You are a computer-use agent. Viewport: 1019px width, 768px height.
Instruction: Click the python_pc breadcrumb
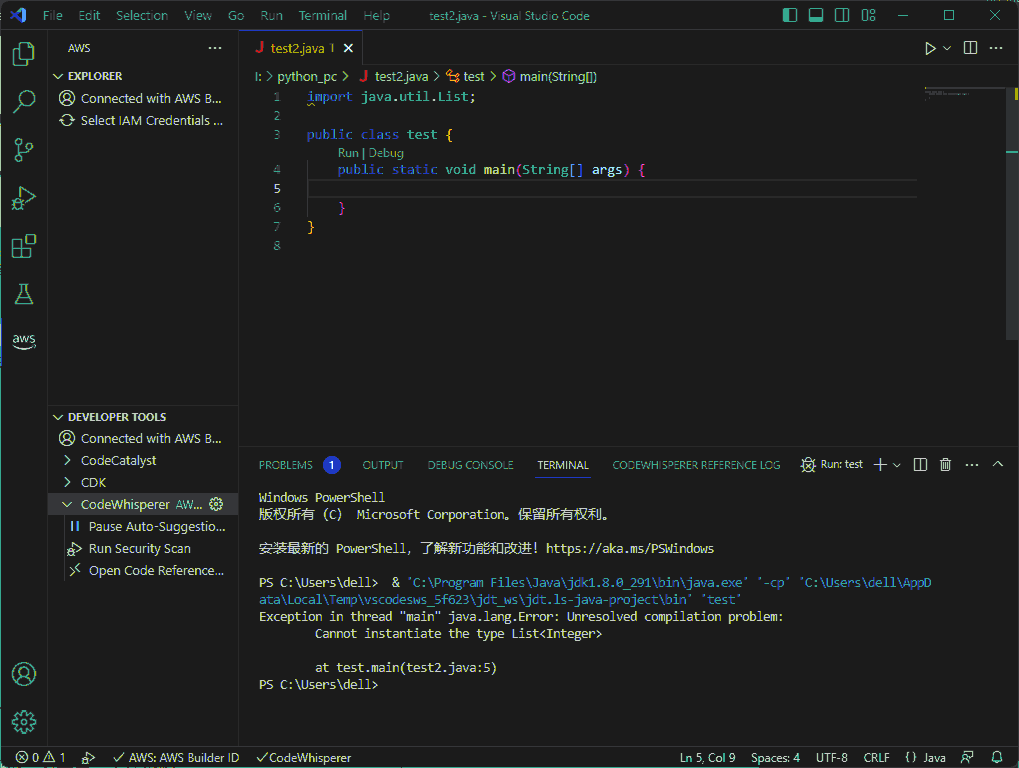(x=307, y=77)
